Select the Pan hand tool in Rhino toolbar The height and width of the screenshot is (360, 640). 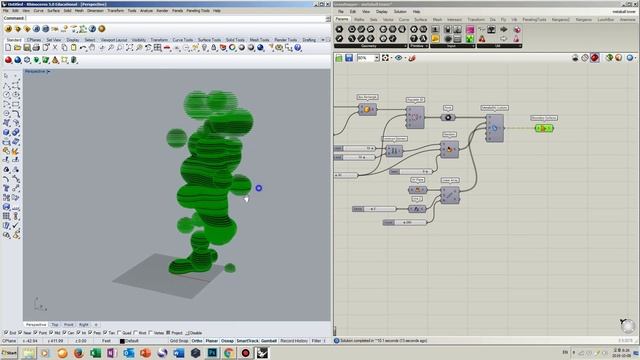tap(92, 48)
